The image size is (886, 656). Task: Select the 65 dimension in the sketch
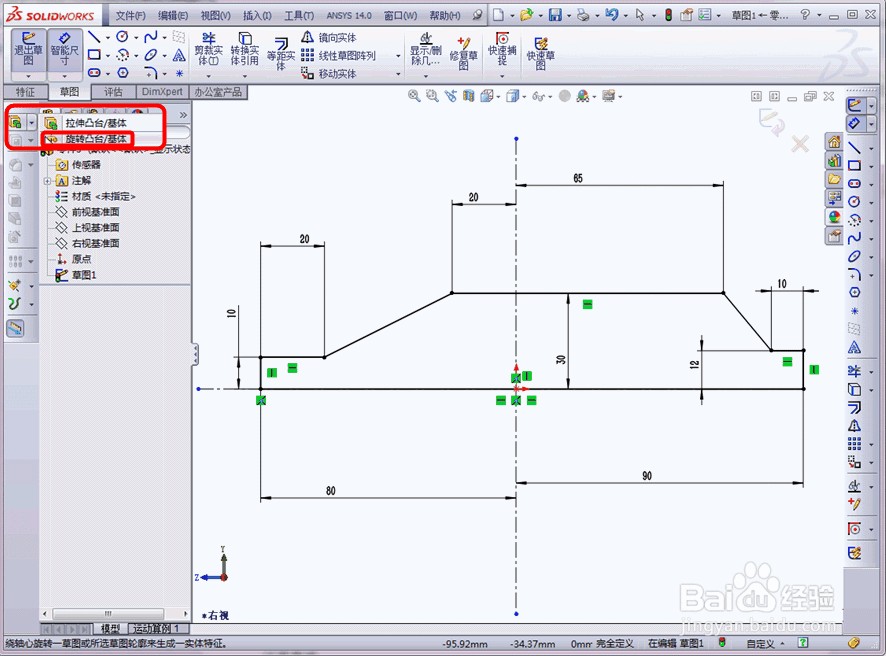click(577, 178)
